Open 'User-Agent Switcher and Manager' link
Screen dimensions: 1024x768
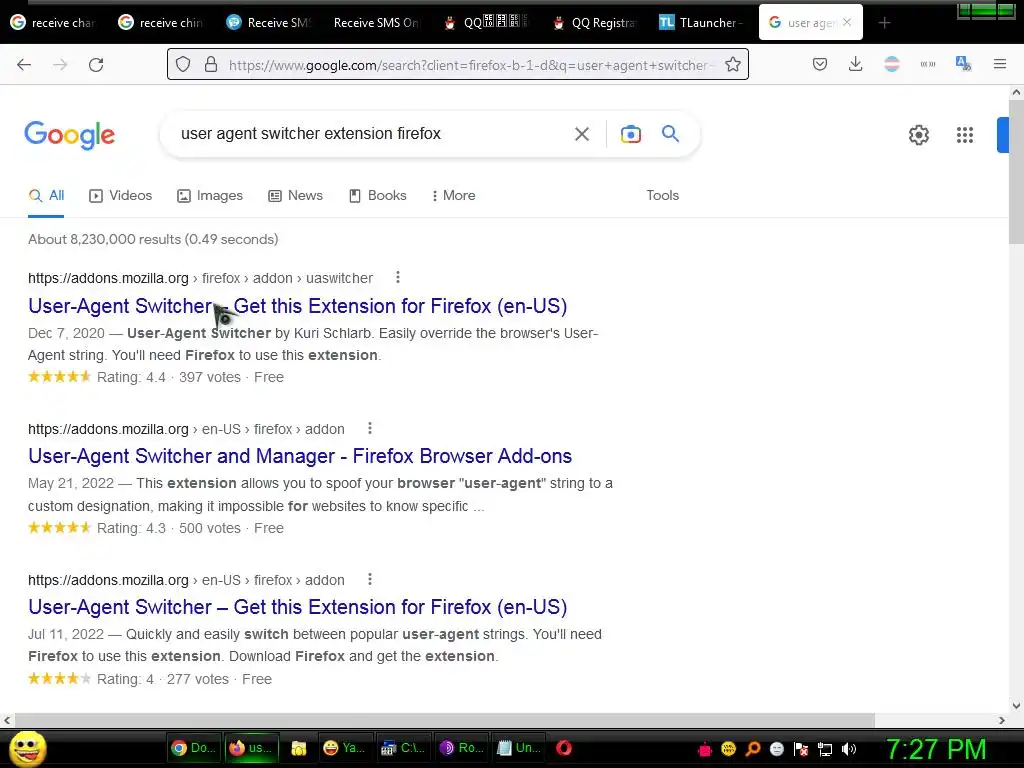pos(300,456)
